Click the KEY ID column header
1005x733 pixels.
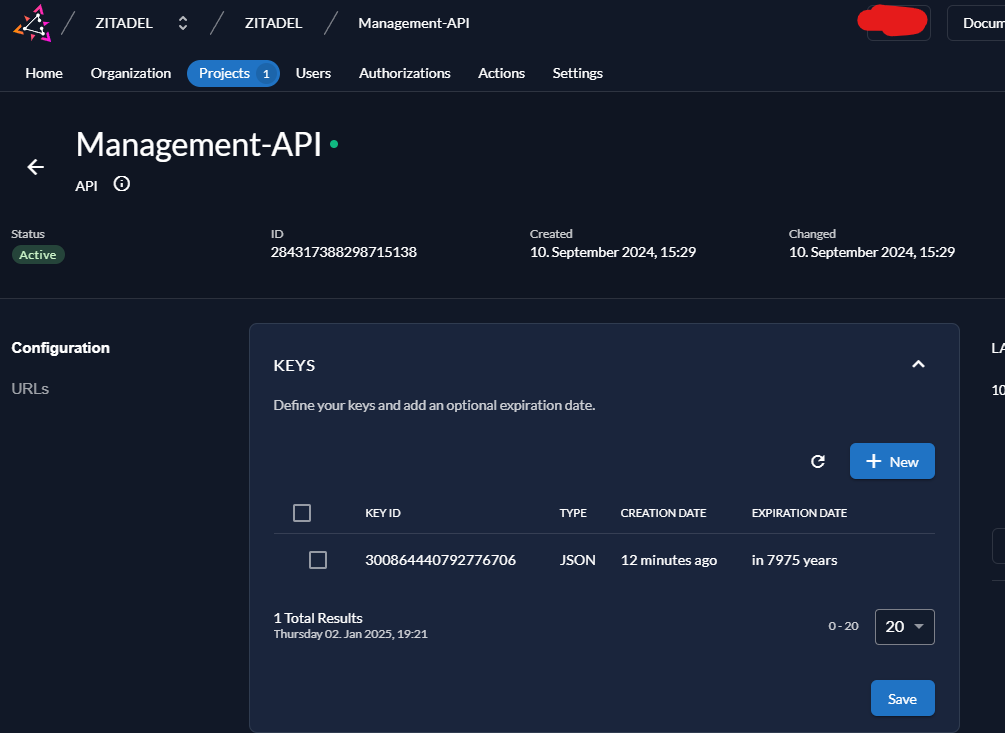coord(383,513)
